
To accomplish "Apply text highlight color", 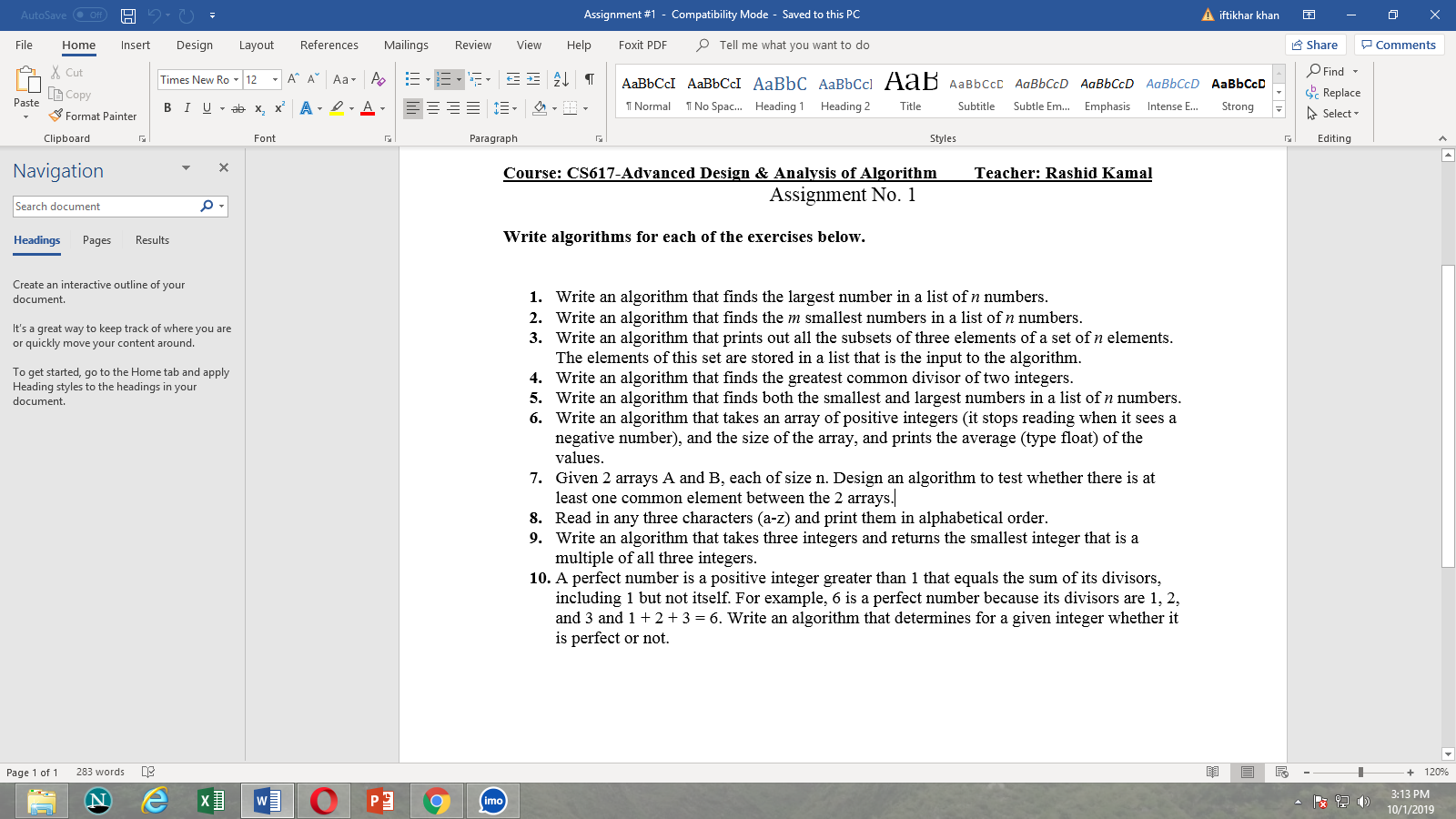I will click(x=336, y=108).
